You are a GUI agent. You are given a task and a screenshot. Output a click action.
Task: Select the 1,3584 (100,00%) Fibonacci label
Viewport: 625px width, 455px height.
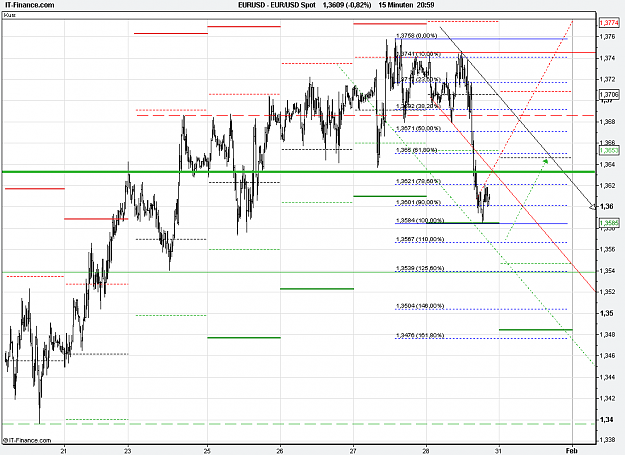click(x=420, y=220)
